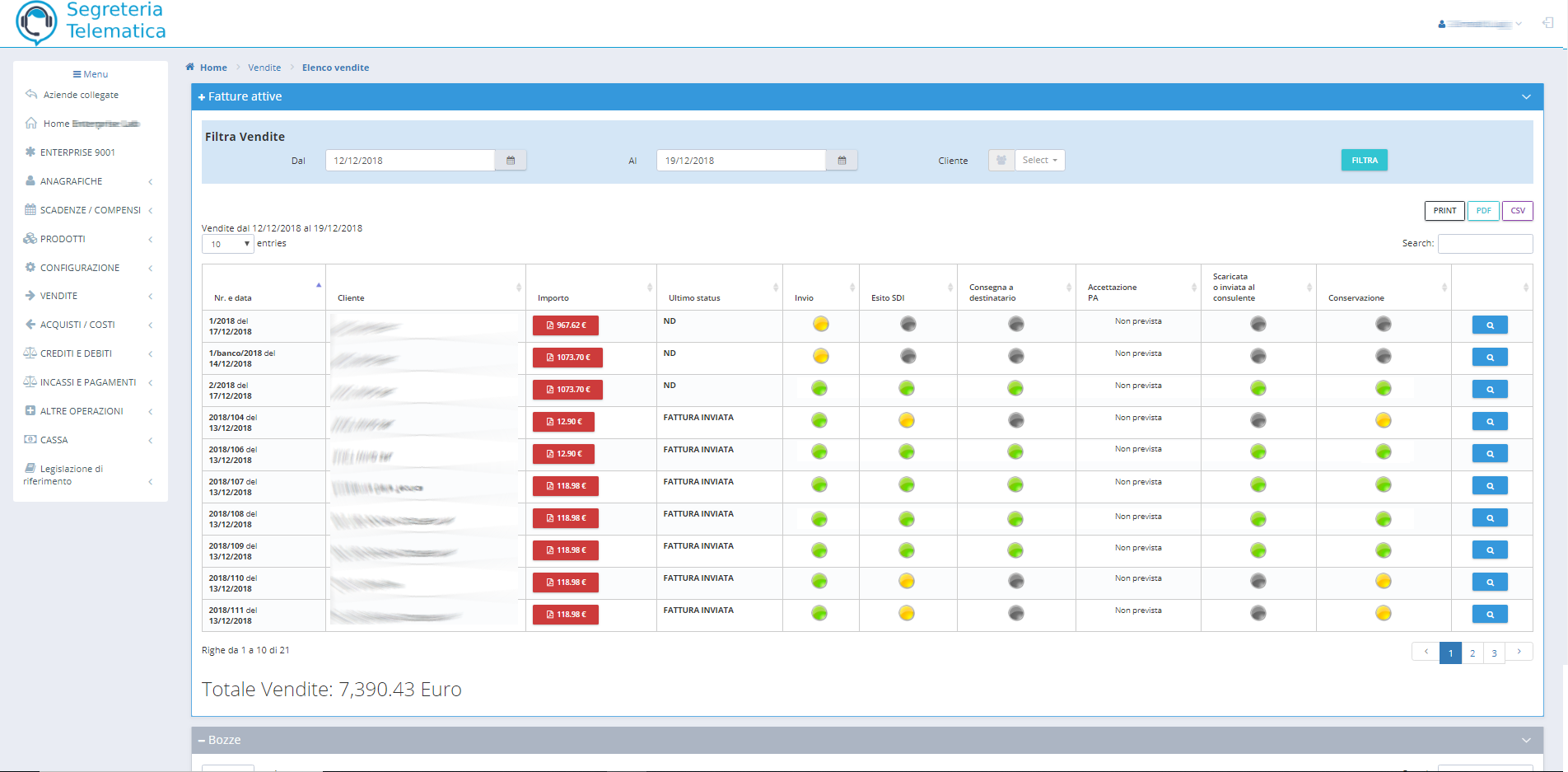Open the Cliente Select dropdown

pos(1039,160)
